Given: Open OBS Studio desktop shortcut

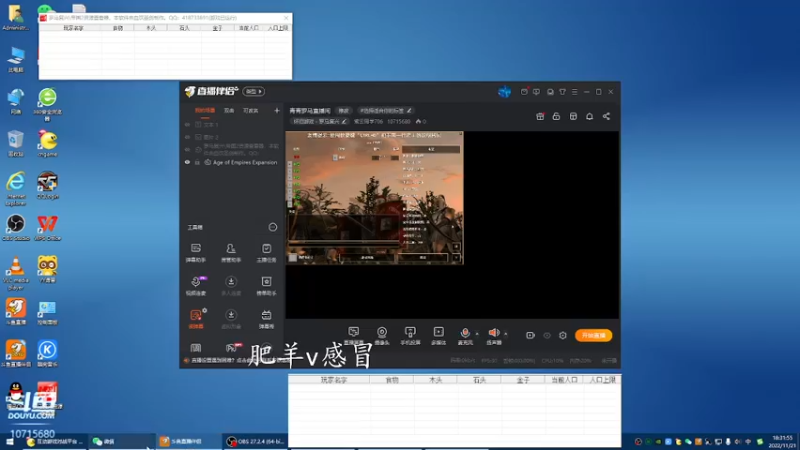Looking at the screenshot, I should pos(16,228).
